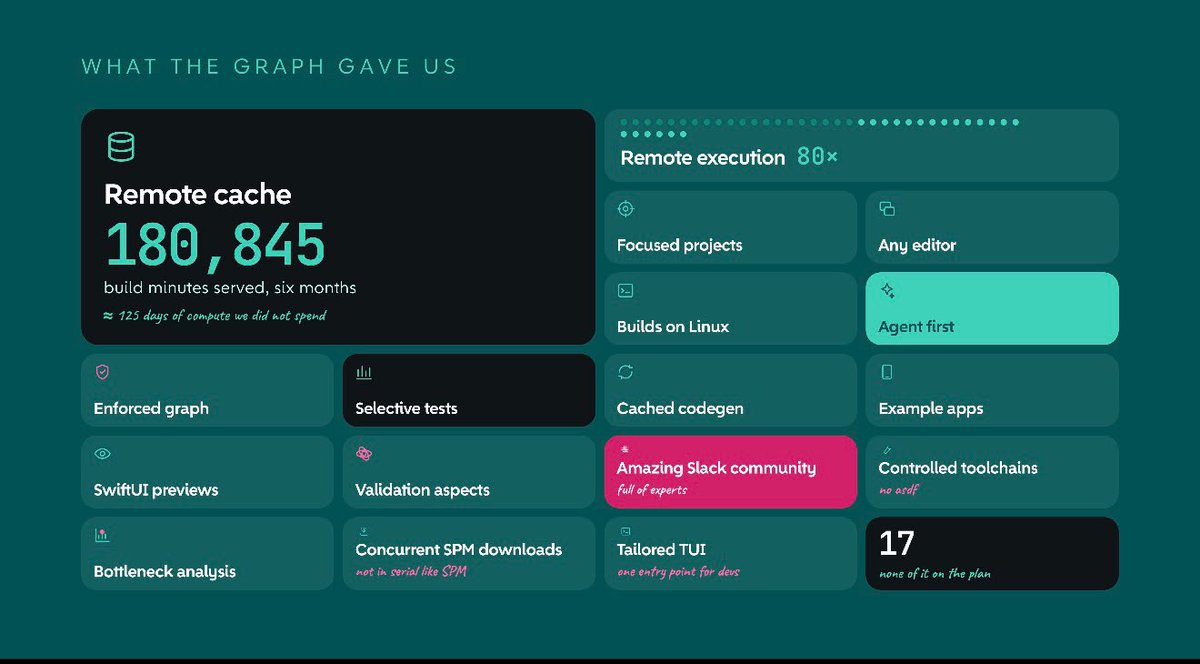Select the terminal icon above Builds on Linux
The image size is (1200, 664).
click(626, 291)
